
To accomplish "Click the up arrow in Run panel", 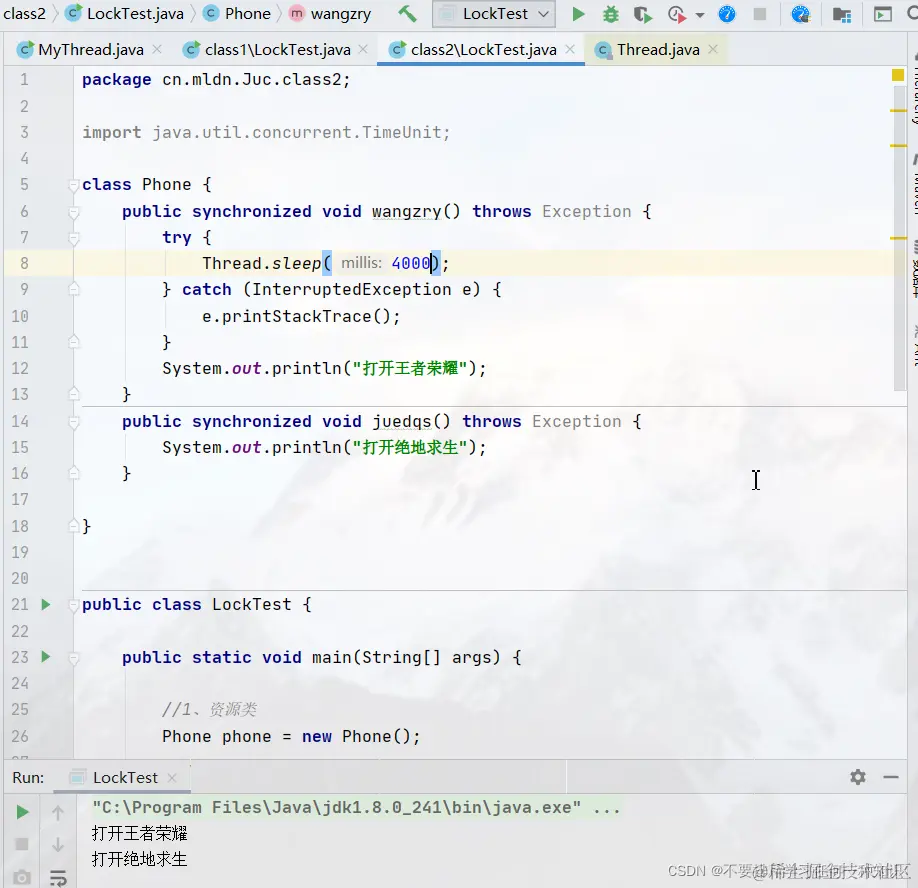I will tap(57, 812).
